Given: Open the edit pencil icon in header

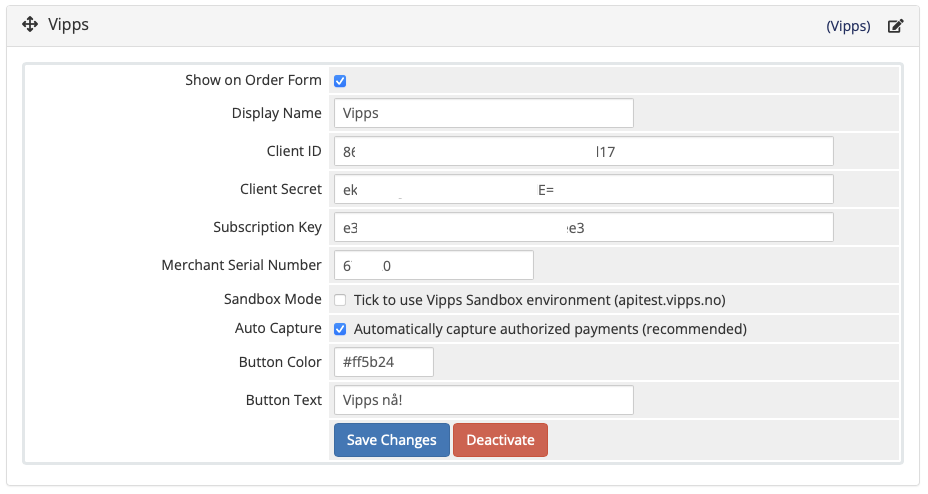Looking at the screenshot, I should click(895, 26).
